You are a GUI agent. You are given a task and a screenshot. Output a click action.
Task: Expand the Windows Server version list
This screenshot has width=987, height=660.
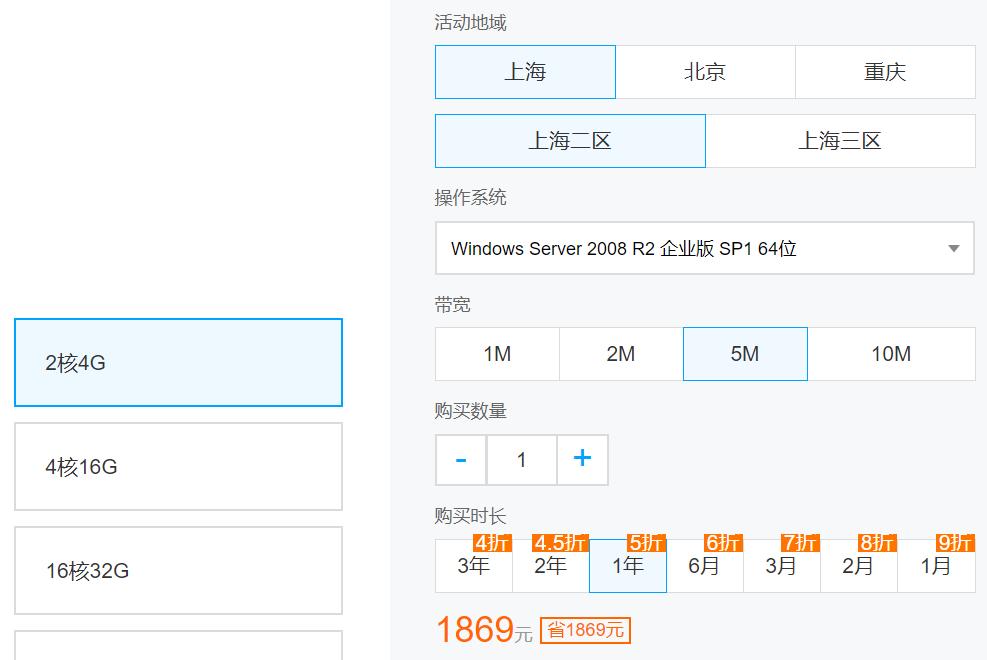pos(704,248)
